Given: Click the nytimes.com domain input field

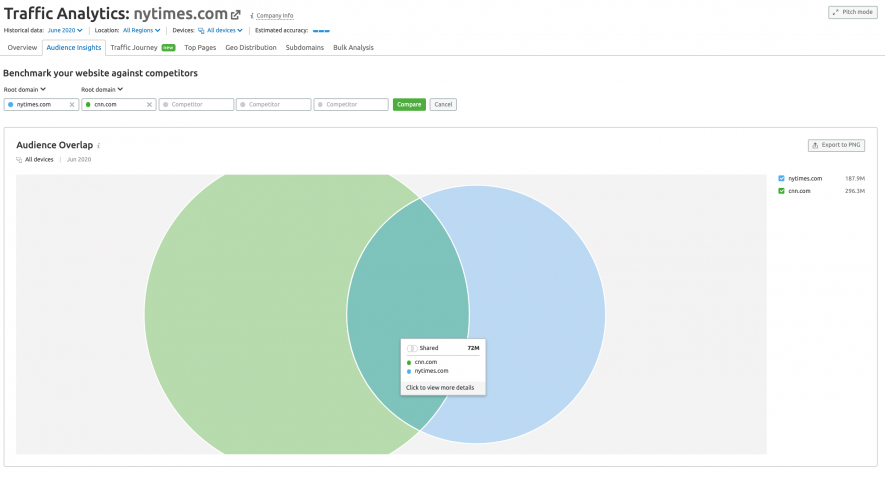Looking at the screenshot, I should coord(41,104).
